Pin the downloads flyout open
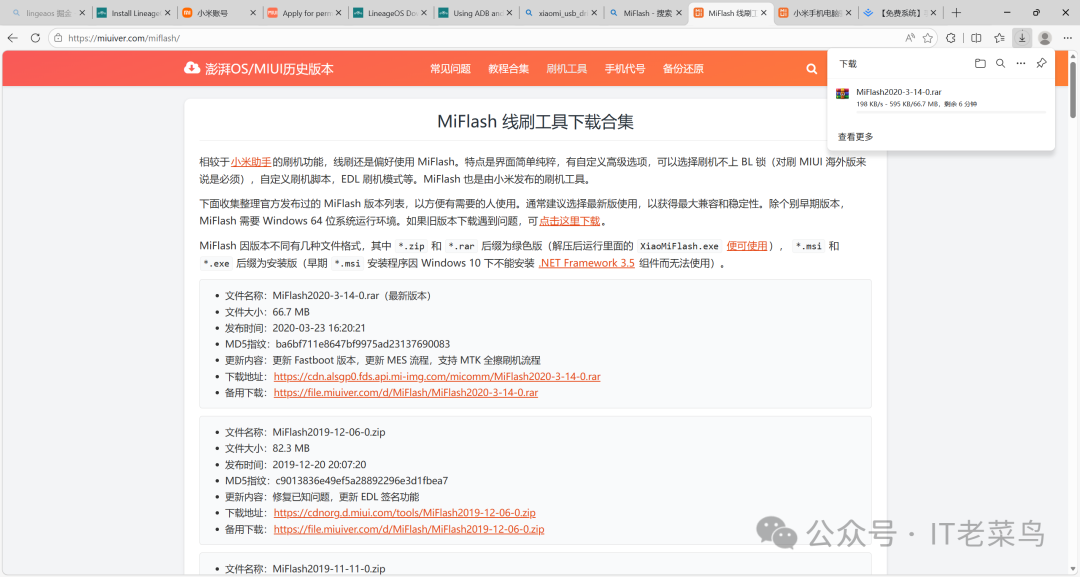Screen dimensions: 1080x577 click(1042, 64)
